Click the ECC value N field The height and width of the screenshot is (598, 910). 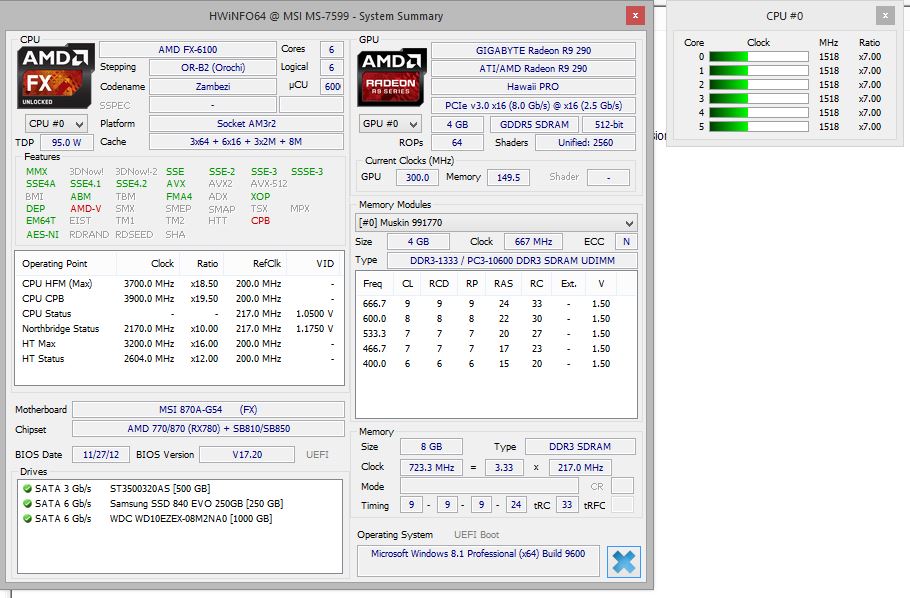(626, 242)
